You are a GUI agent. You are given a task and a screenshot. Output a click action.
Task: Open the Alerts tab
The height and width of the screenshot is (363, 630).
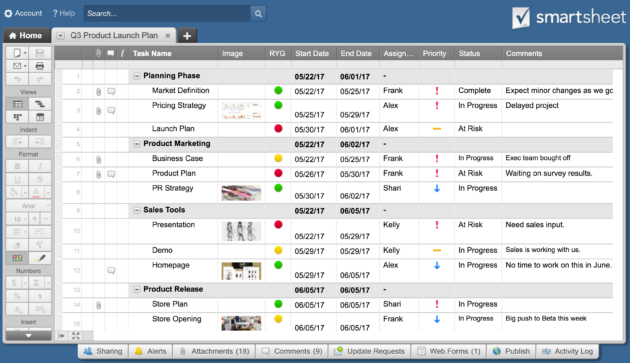[x=151, y=351]
